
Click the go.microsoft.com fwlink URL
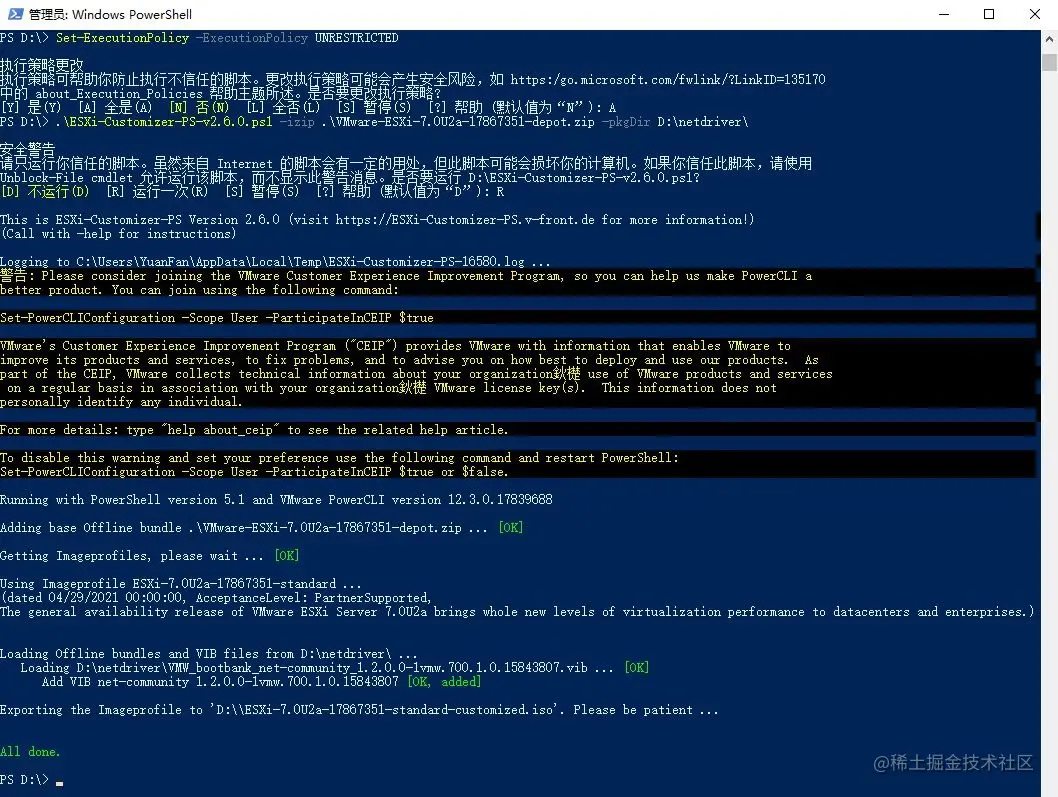pyautogui.click(x=667, y=80)
